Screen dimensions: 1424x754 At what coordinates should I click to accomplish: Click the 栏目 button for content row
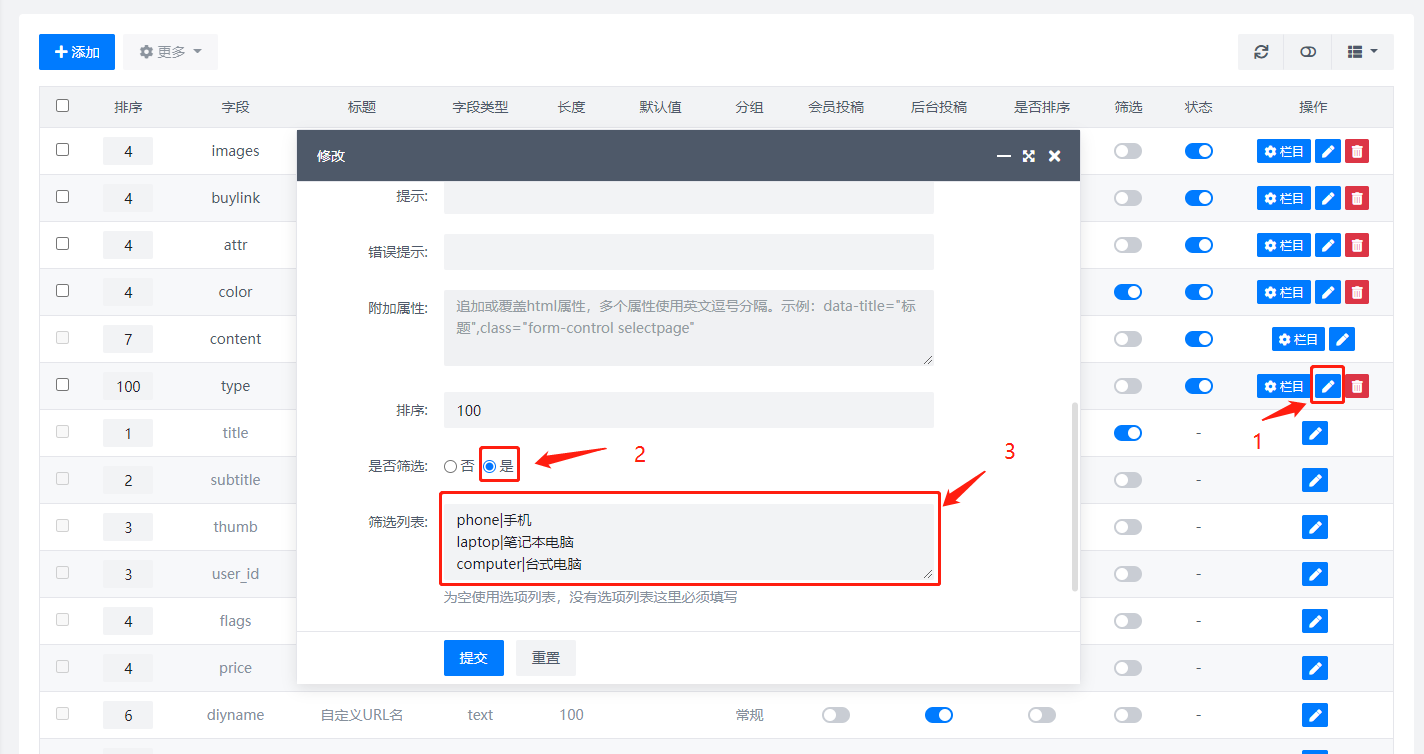(x=1298, y=339)
